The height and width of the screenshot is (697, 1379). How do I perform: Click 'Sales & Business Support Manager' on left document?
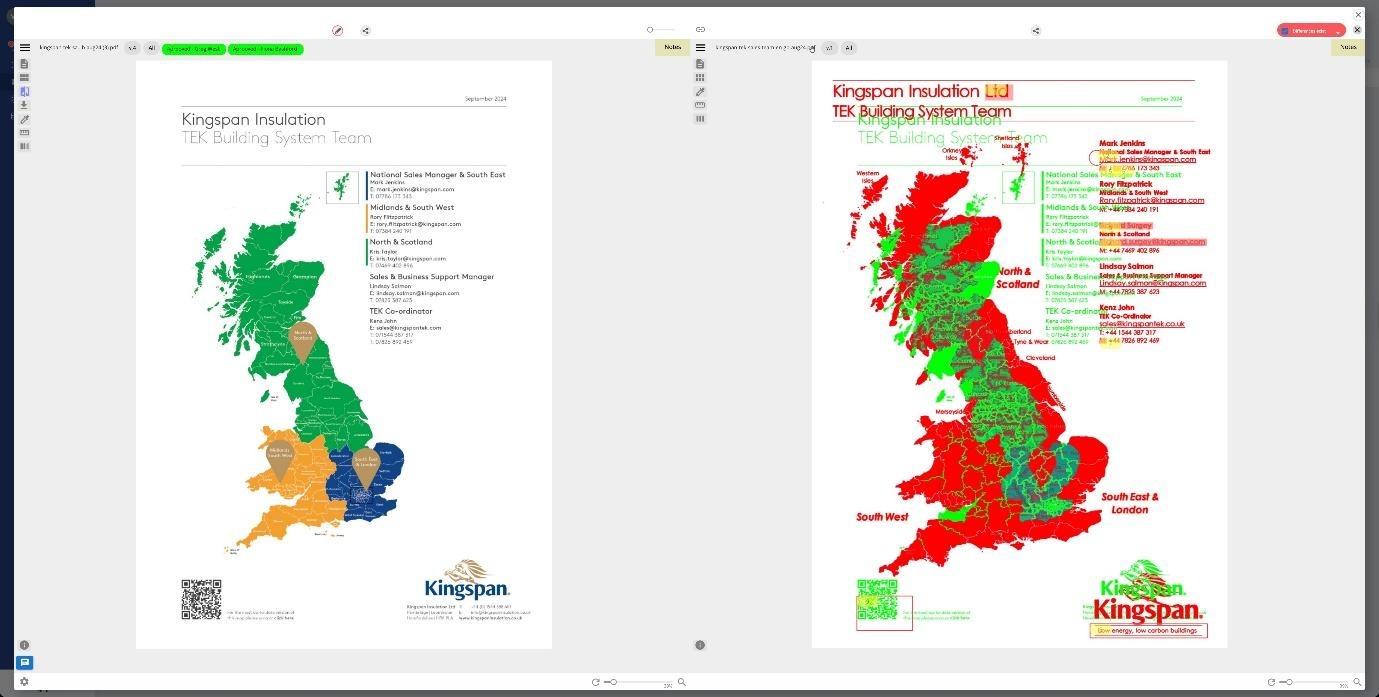432,276
